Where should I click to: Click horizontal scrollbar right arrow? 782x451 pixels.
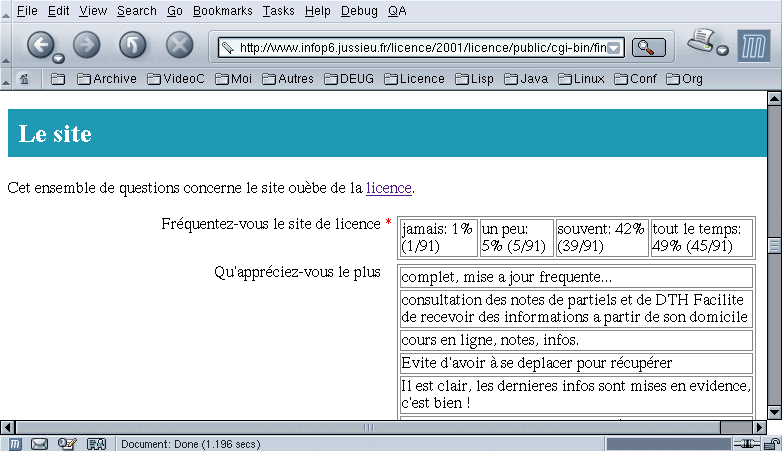click(x=760, y=428)
